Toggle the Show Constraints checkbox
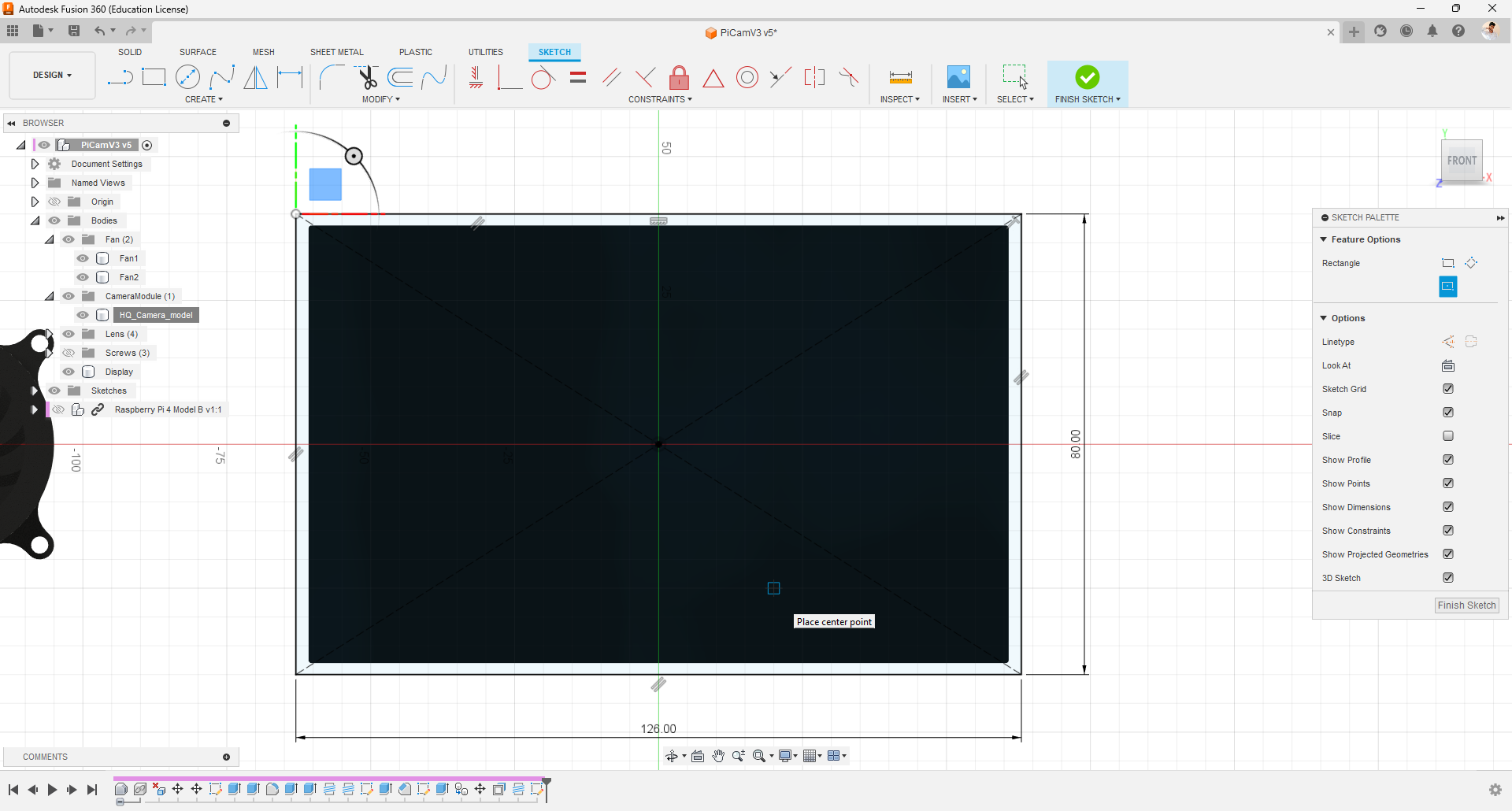This screenshot has width=1512, height=811. click(1448, 531)
